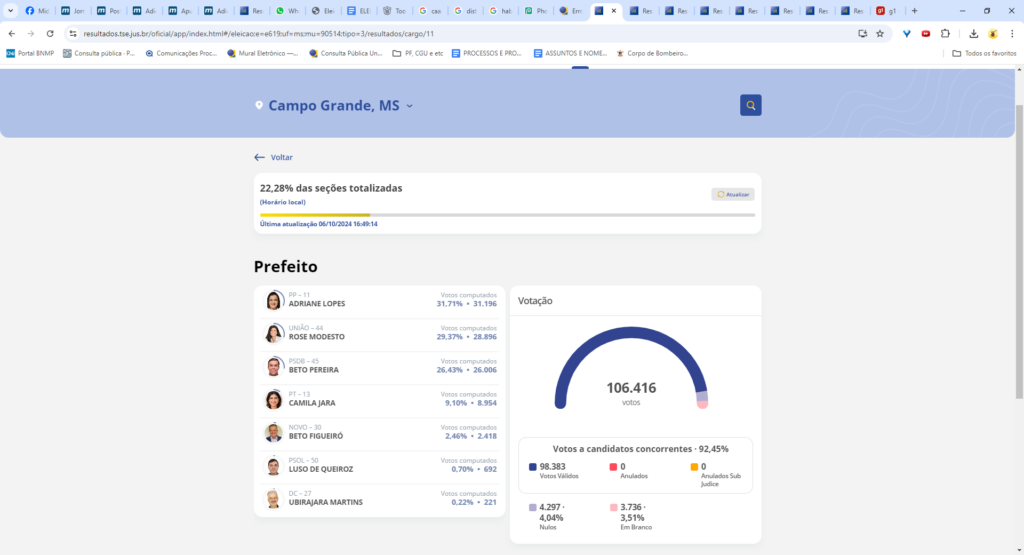Screen dimensions: 1024x555
Task: Click the Votos Válidos blue legend swatch
Action: (x=532, y=466)
